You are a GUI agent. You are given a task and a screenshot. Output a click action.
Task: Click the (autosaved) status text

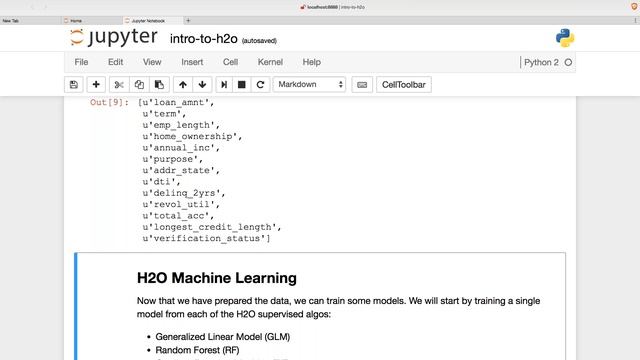tap(259, 41)
